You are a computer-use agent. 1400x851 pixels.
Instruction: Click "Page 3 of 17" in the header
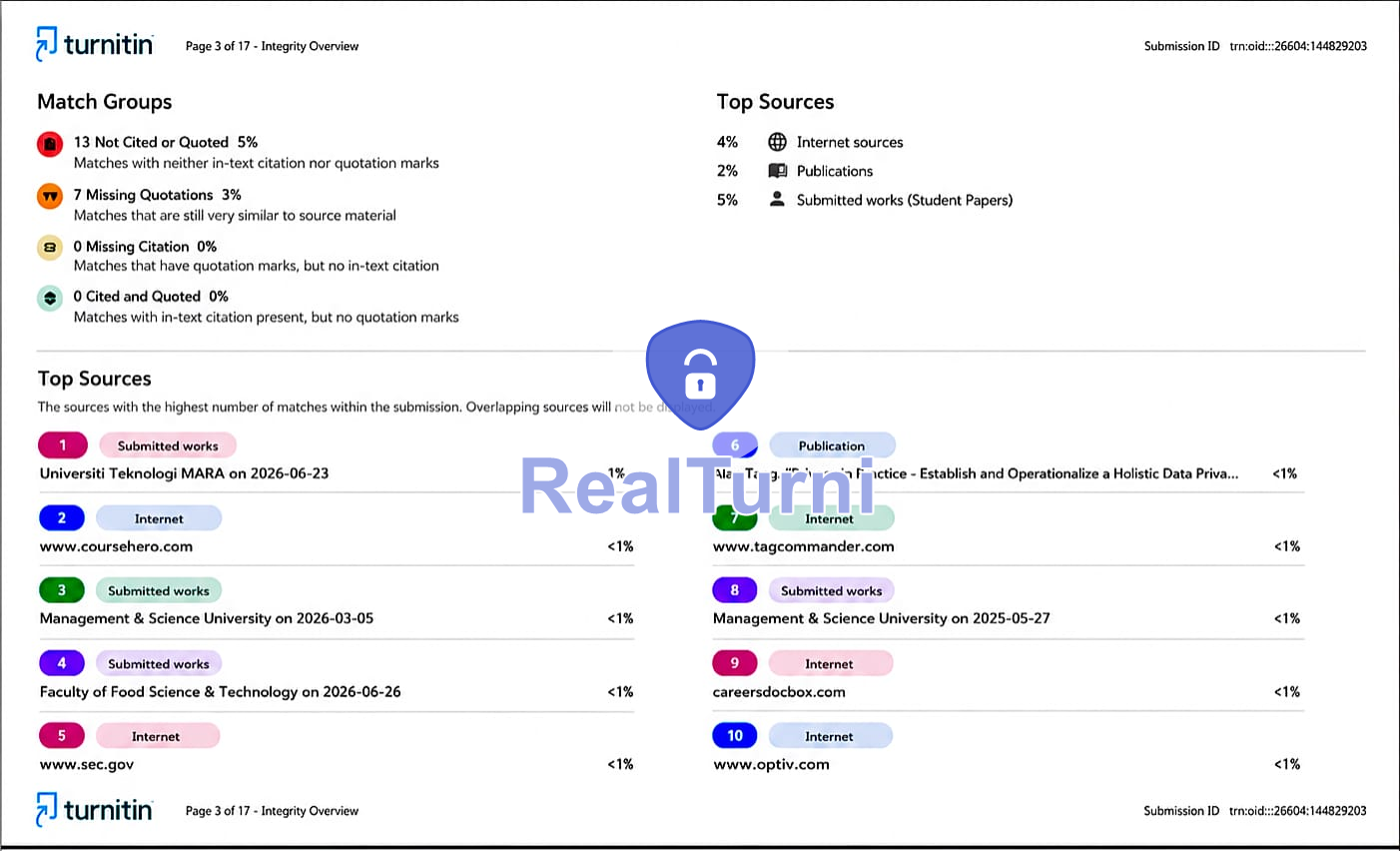pos(219,46)
